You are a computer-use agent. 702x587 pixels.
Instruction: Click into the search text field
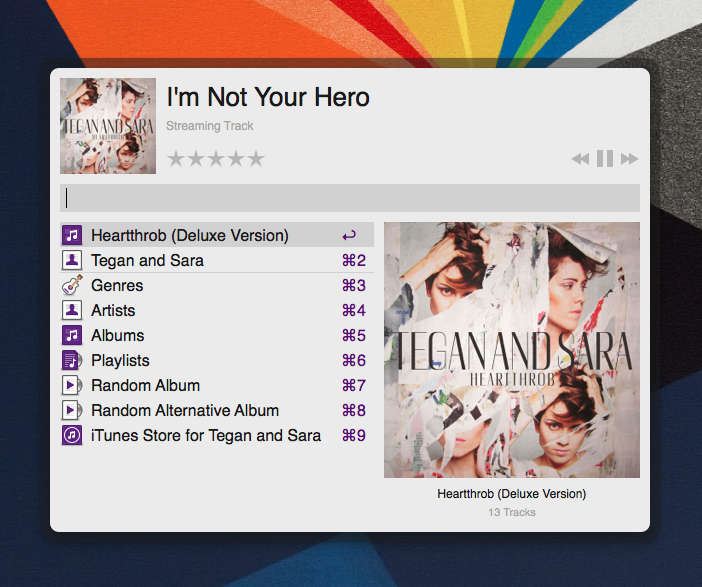350,198
